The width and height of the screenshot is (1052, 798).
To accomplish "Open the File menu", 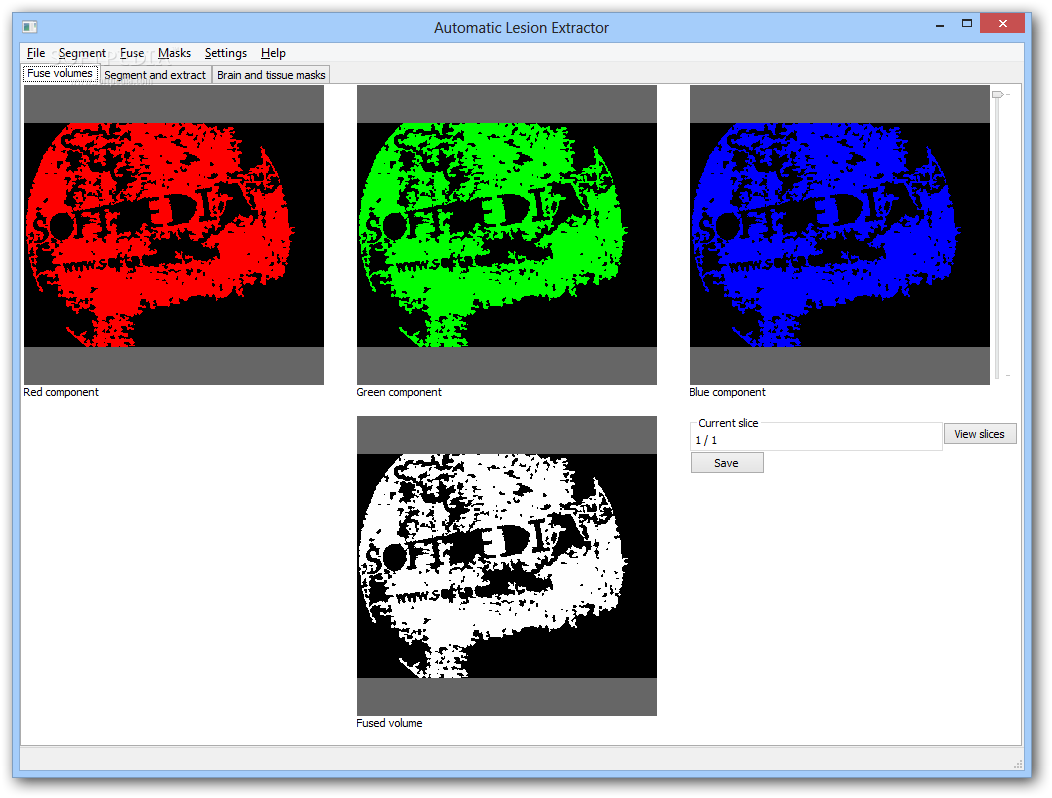I will point(36,53).
